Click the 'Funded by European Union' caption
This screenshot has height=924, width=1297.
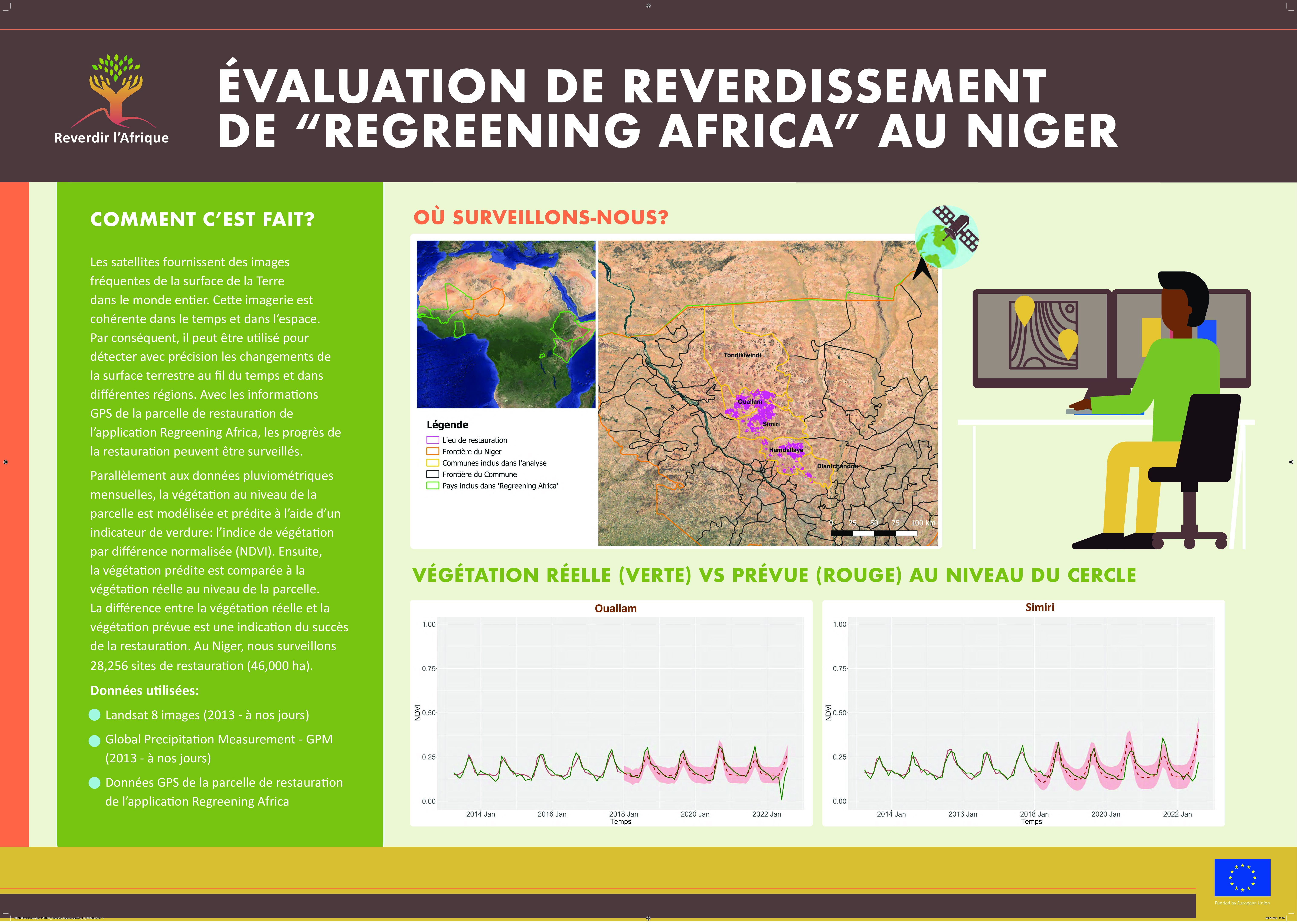tap(1242, 903)
